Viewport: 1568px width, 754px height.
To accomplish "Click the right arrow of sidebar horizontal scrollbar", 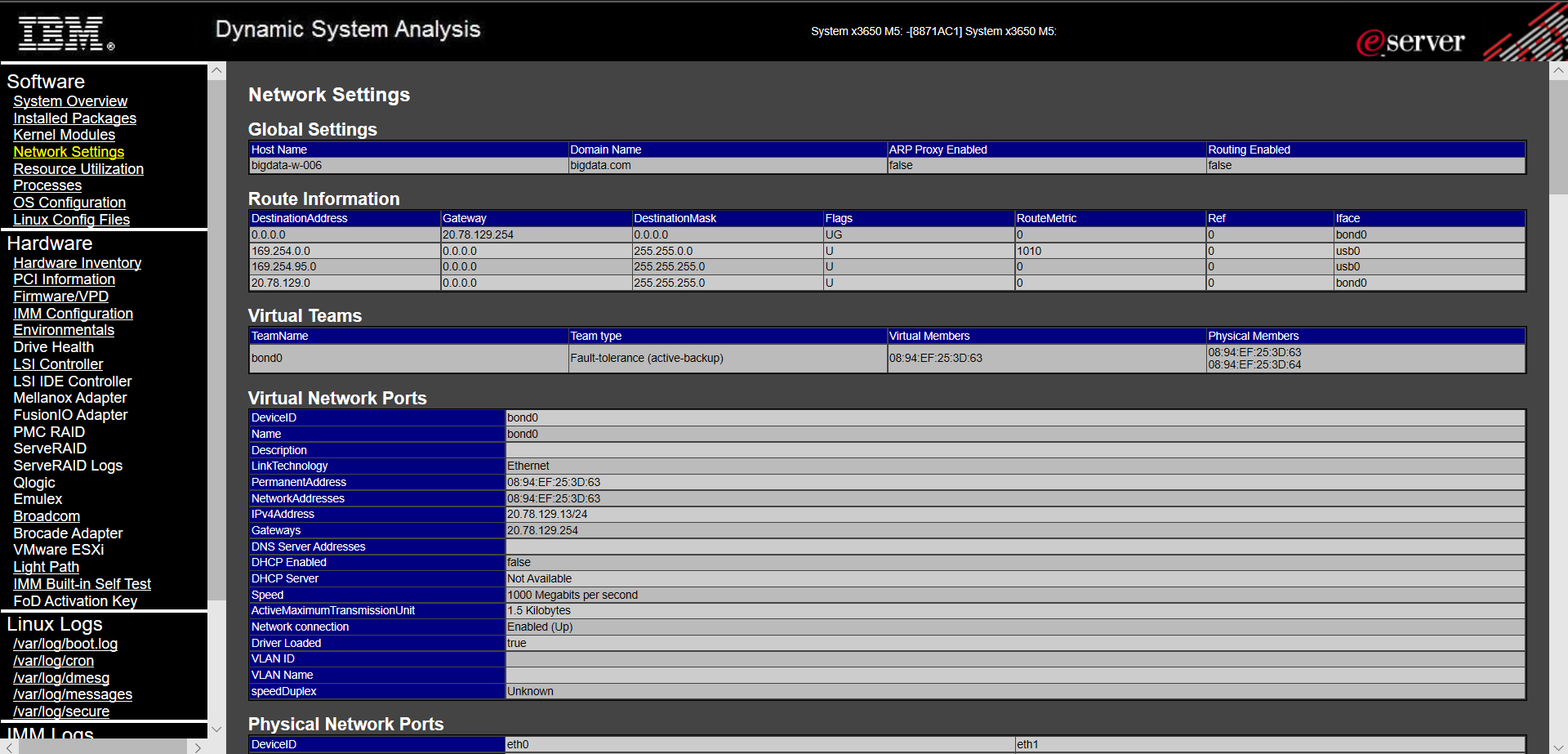I will point(197,746).
